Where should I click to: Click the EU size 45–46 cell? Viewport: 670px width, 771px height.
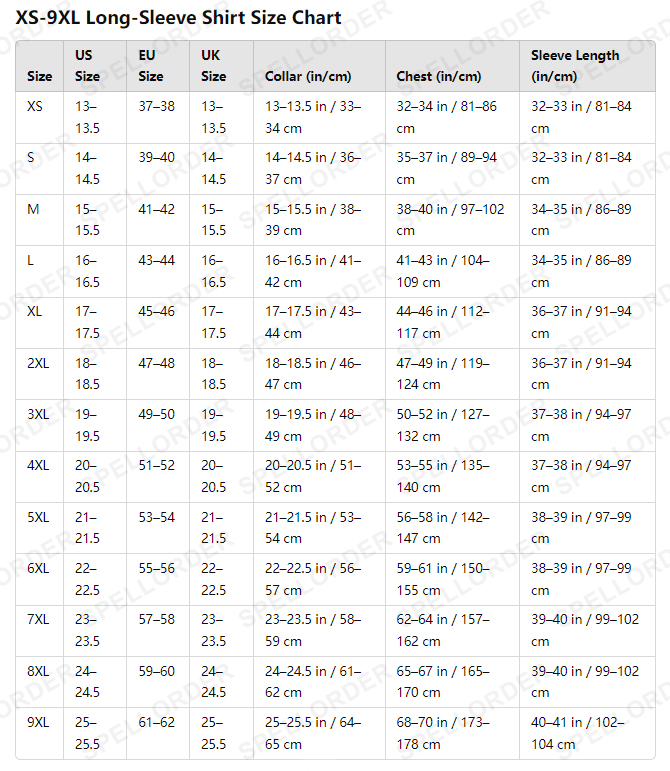click(x=156, y=312)
